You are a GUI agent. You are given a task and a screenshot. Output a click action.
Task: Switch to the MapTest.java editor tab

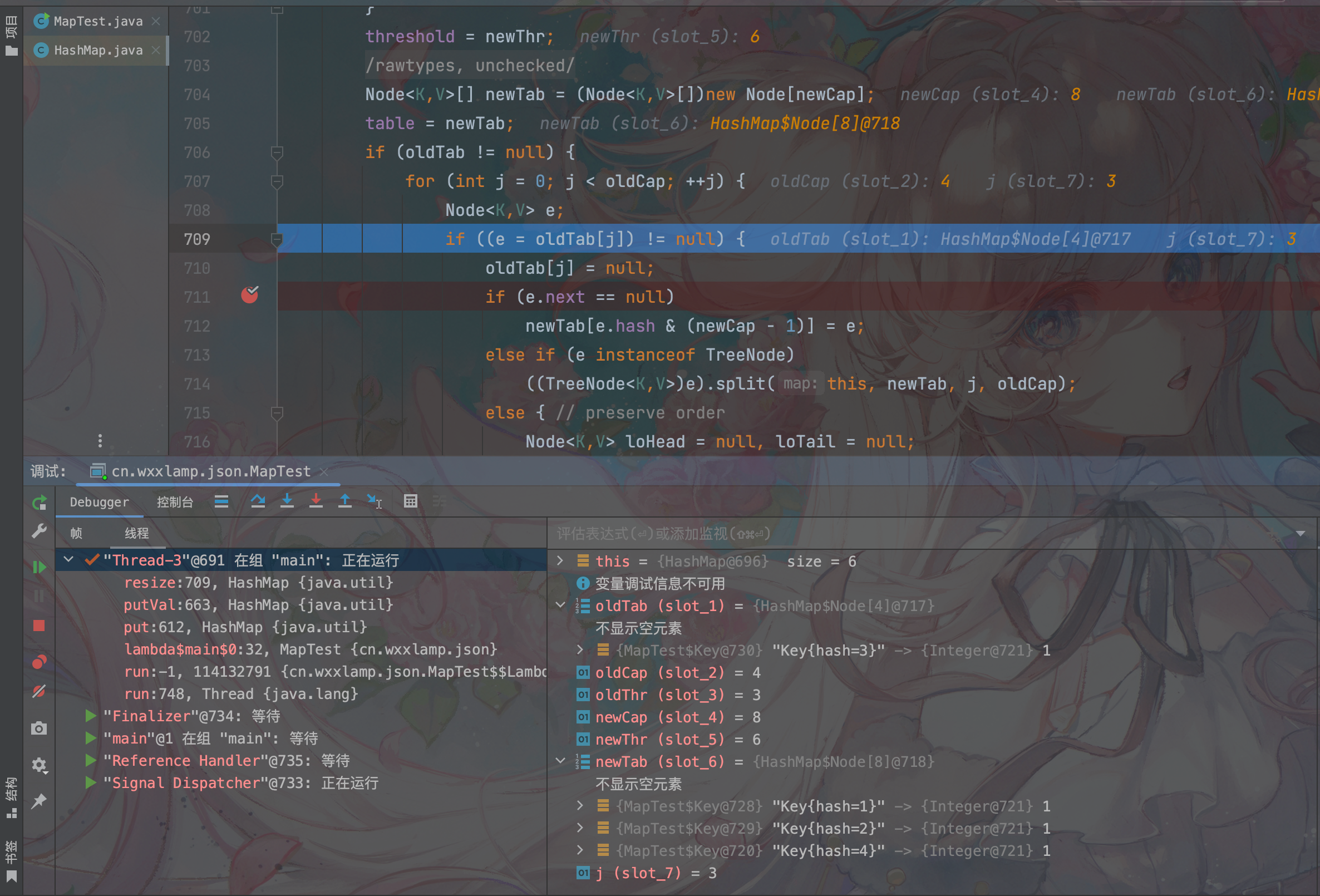(98, 21)
